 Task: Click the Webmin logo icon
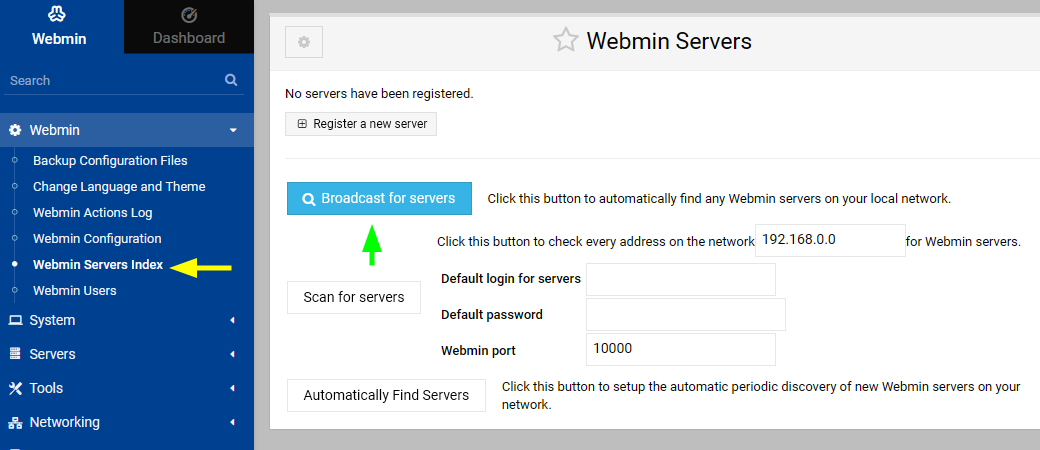point(58,13)
